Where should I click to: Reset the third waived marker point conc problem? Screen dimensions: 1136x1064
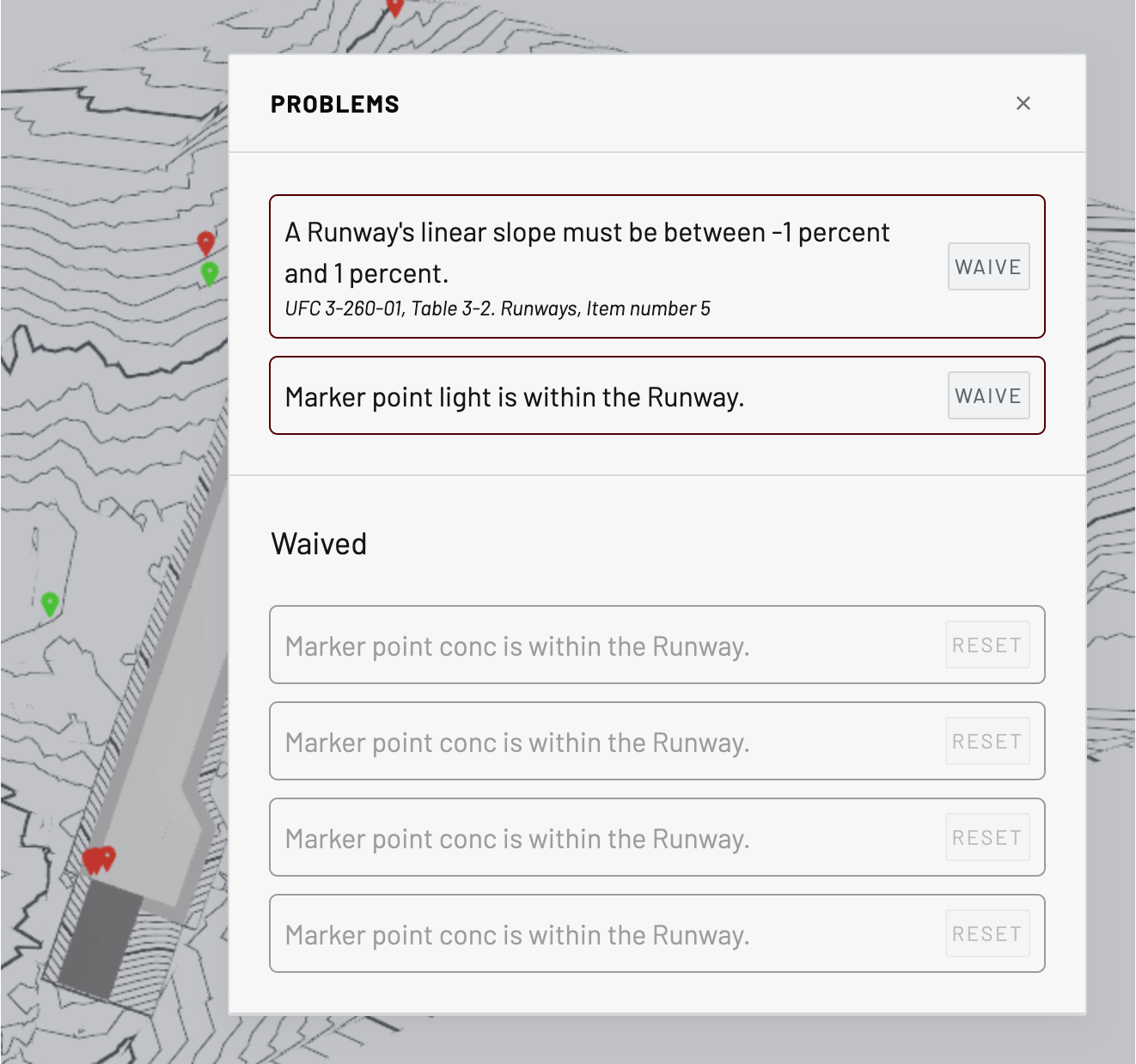click(986, 837)
